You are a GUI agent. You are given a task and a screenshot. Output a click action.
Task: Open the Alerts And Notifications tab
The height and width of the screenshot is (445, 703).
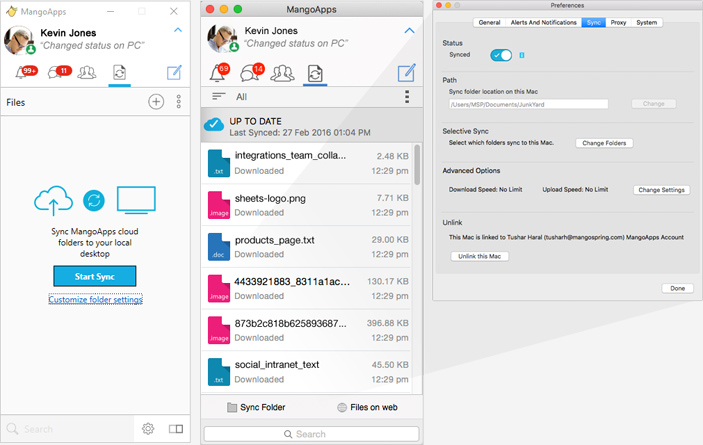pos(543,22)
